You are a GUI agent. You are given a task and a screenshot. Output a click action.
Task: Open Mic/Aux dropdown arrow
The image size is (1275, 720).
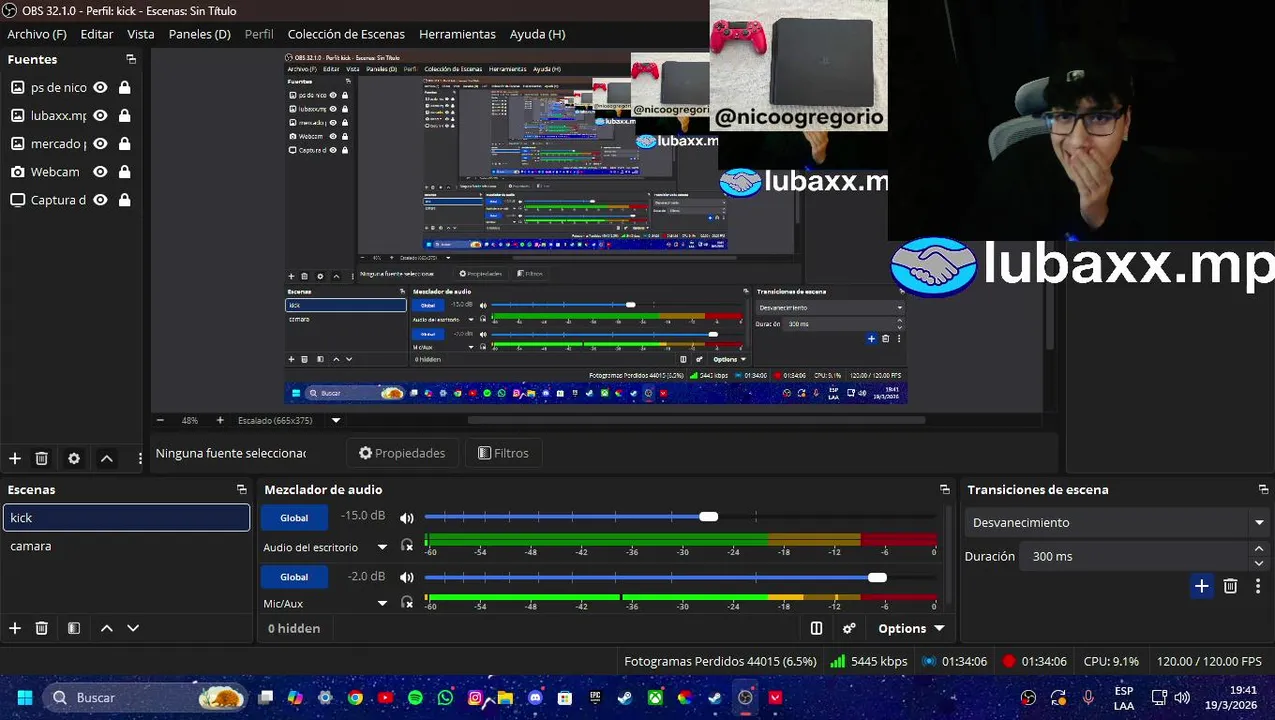(382, 603)
